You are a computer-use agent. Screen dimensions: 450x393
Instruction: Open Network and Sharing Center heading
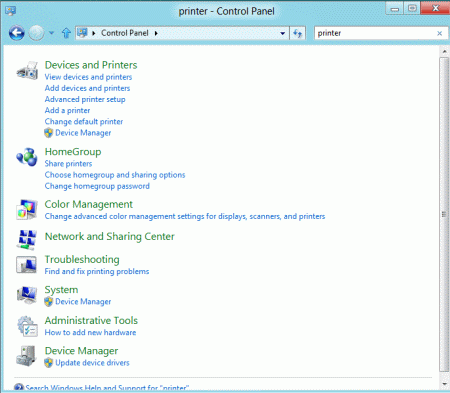click(110, 236)
